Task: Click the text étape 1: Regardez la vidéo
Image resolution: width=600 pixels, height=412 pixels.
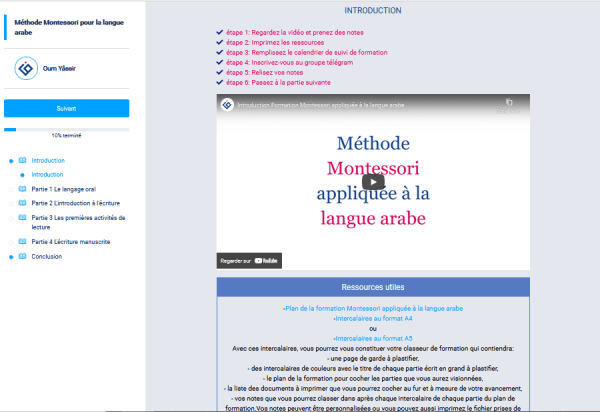Action: 295,33
